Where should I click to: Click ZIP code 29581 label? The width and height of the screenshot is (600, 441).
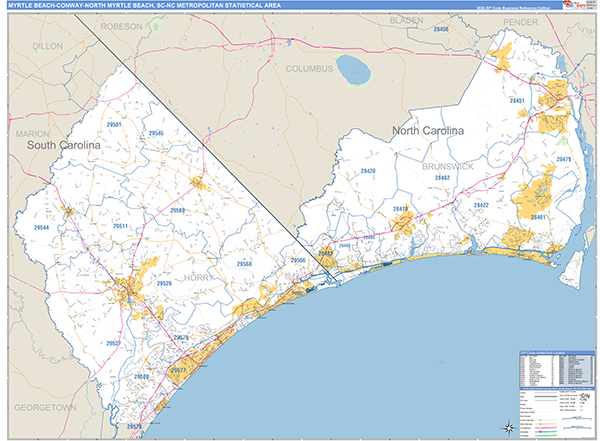click(113, 124)
